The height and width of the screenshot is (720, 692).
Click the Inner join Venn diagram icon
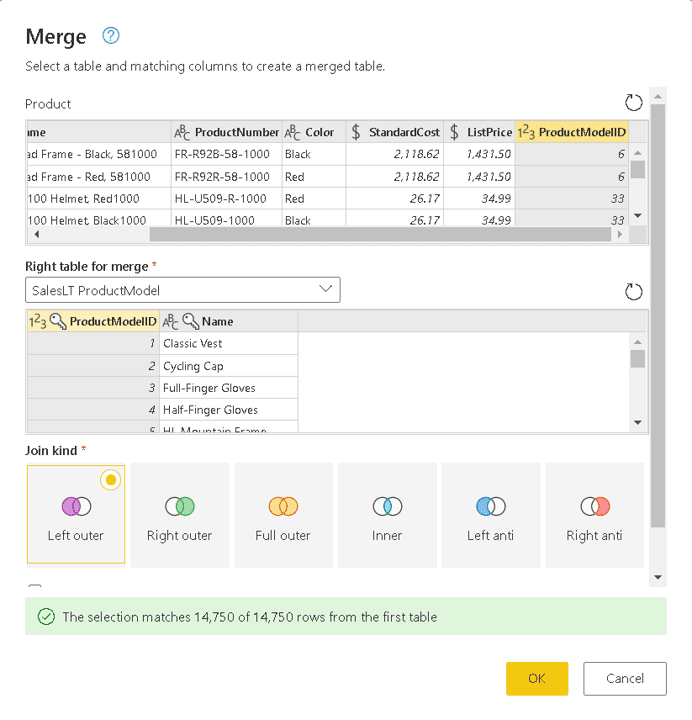pyautogui.click(x=387, y=507)
